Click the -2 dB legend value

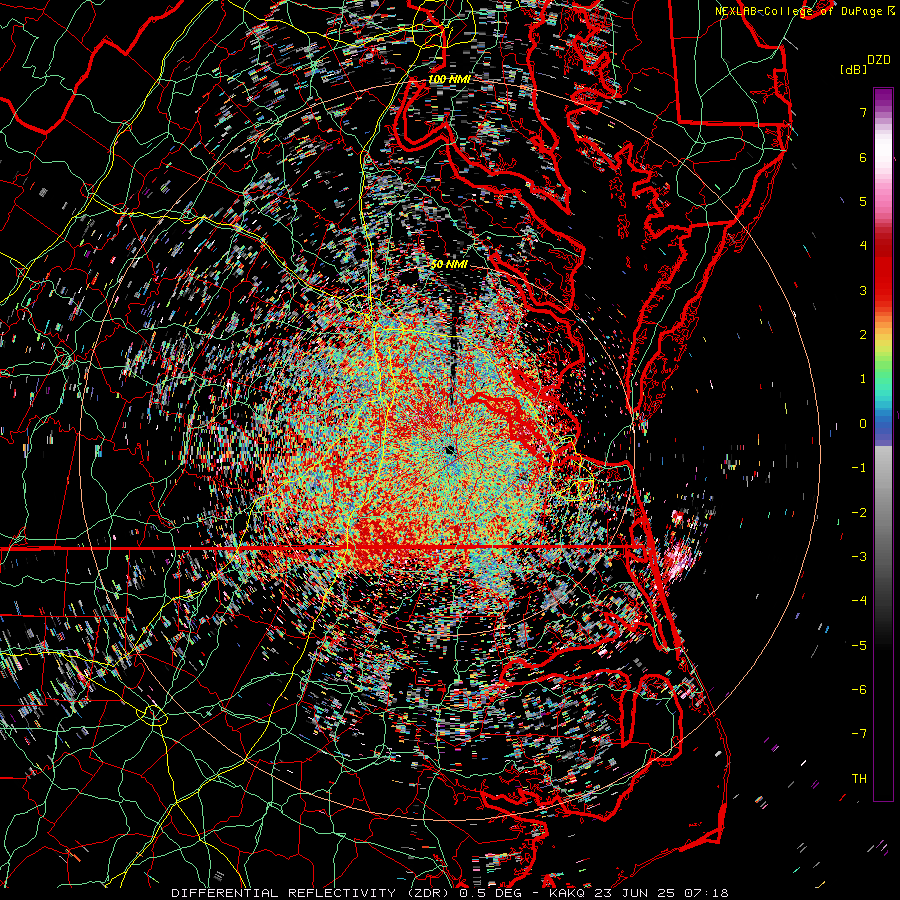coord(859,513)
